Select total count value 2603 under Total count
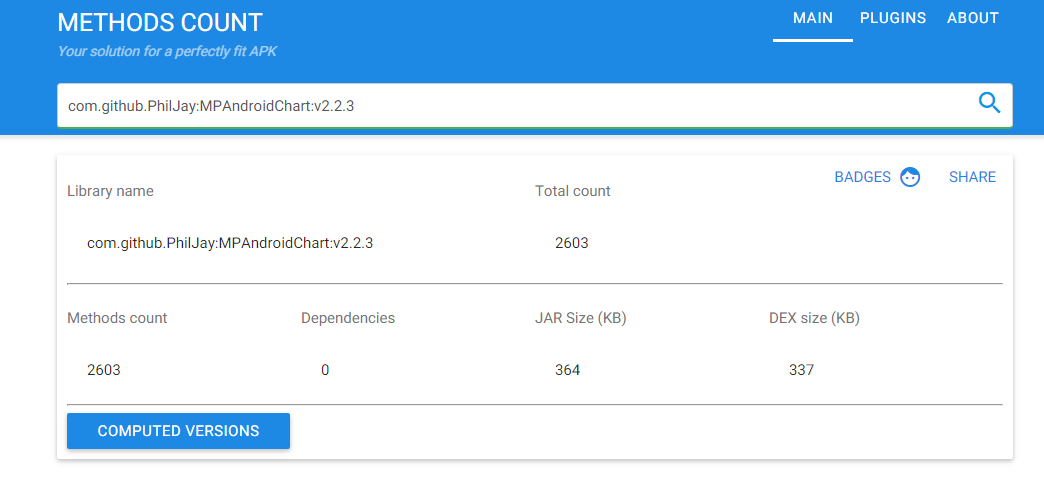 (572, 243)
